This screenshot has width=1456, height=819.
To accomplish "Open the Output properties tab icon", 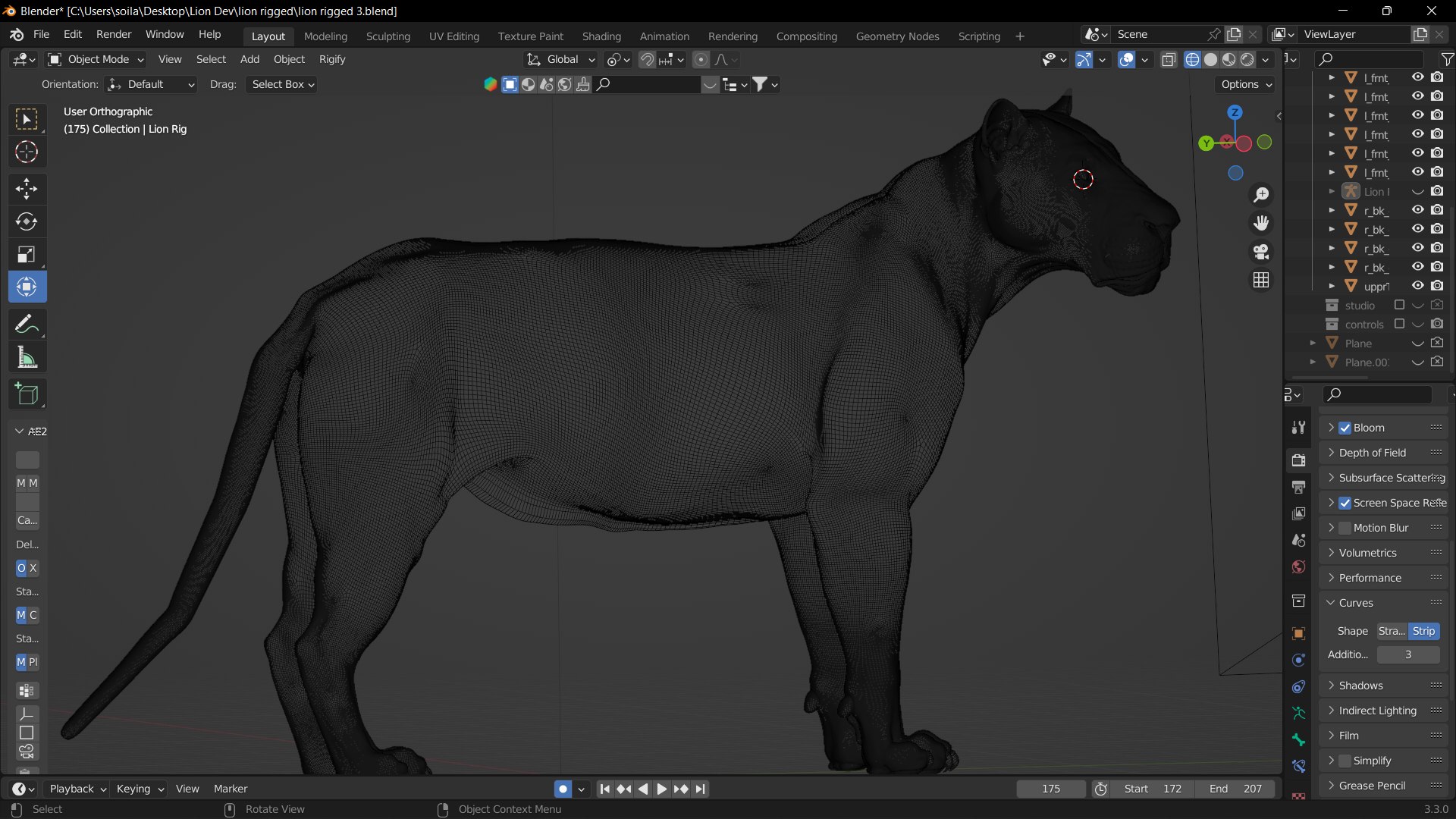I will coord(1298,487).
